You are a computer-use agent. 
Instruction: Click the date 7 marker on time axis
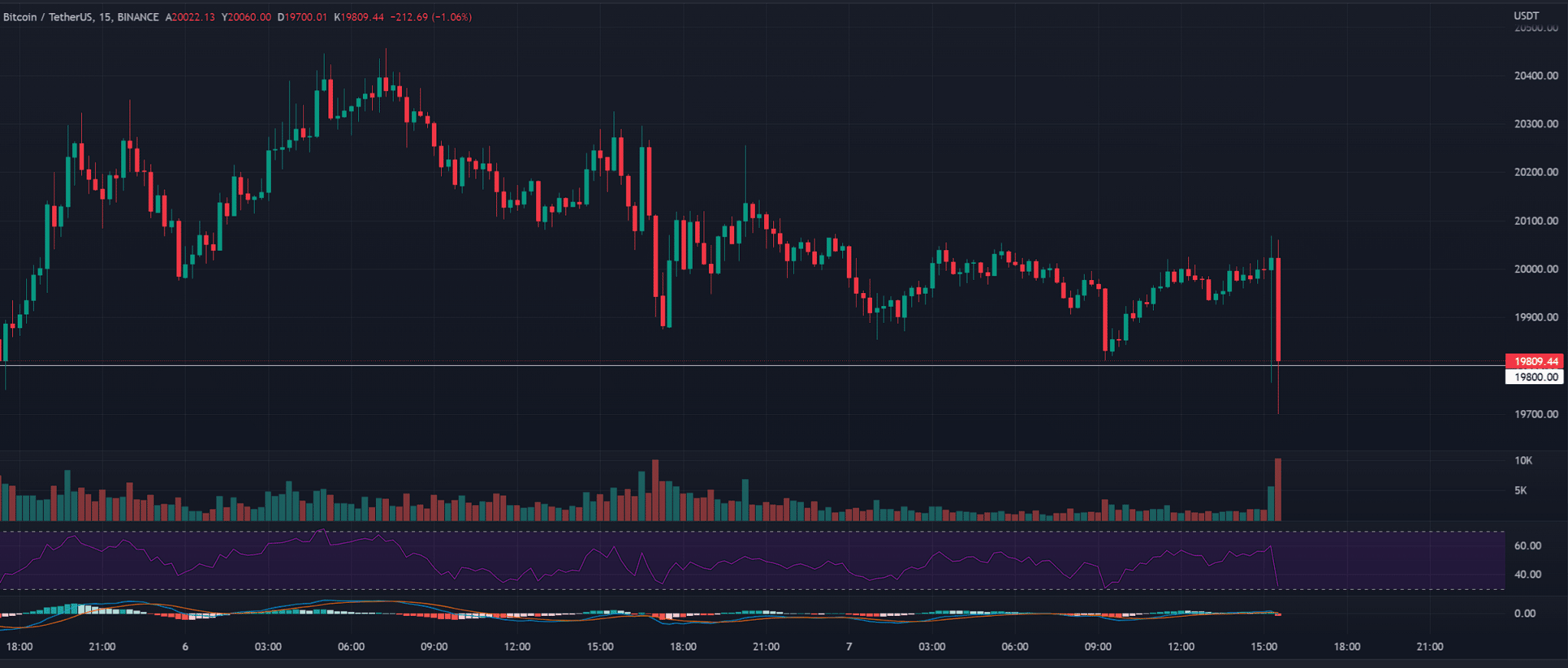[849, 647]
